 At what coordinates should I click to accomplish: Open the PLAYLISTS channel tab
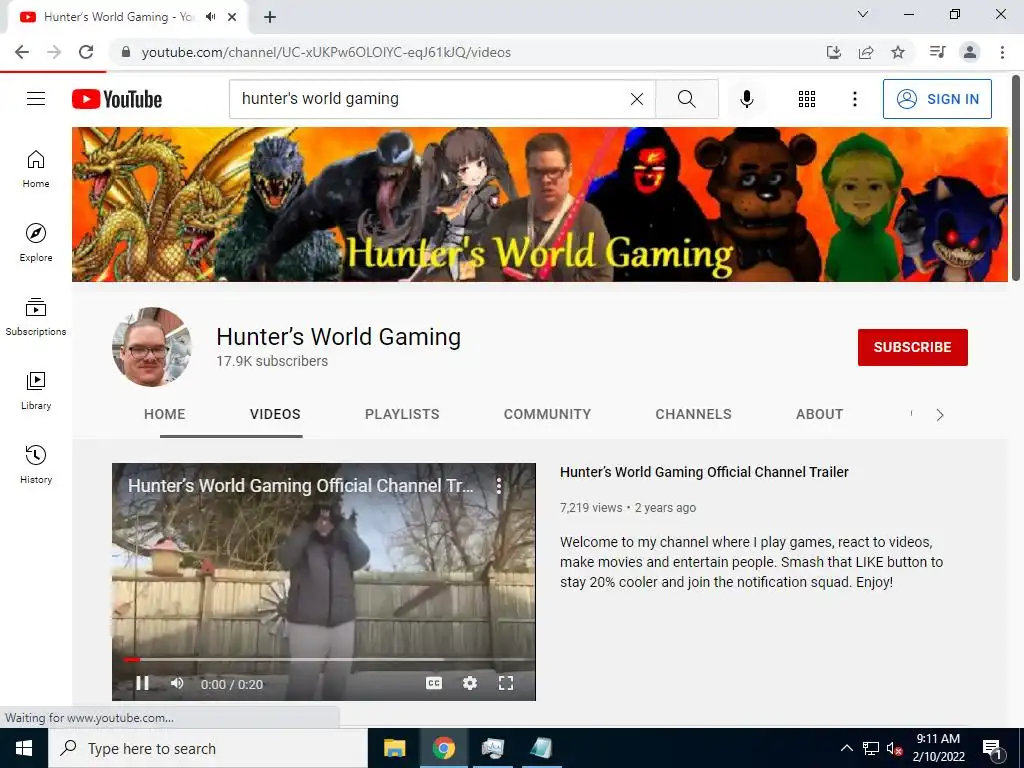[402, 414]
